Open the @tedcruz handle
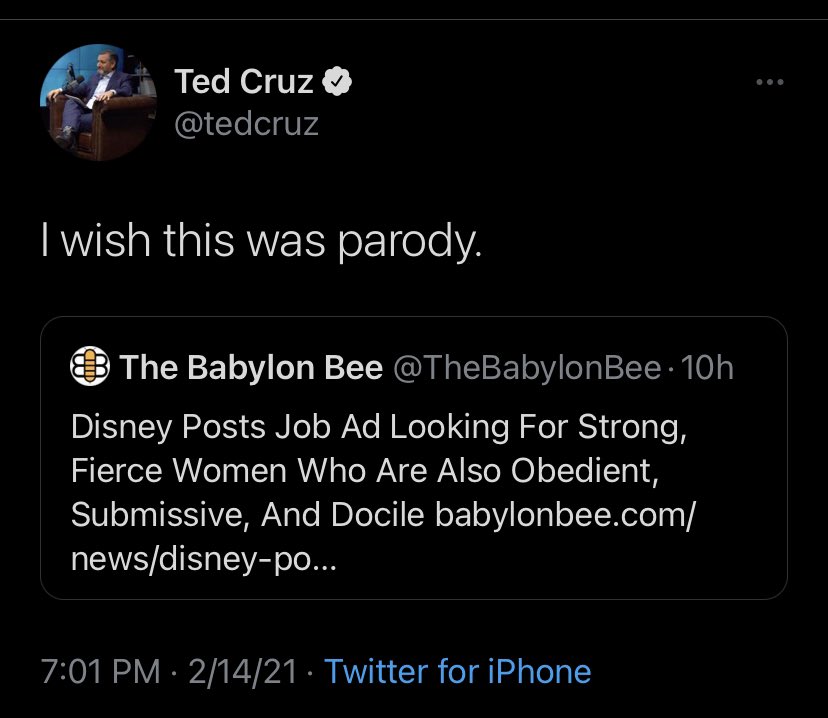The image size is (828, 718). pyautogui.click(x=246, y=126)
